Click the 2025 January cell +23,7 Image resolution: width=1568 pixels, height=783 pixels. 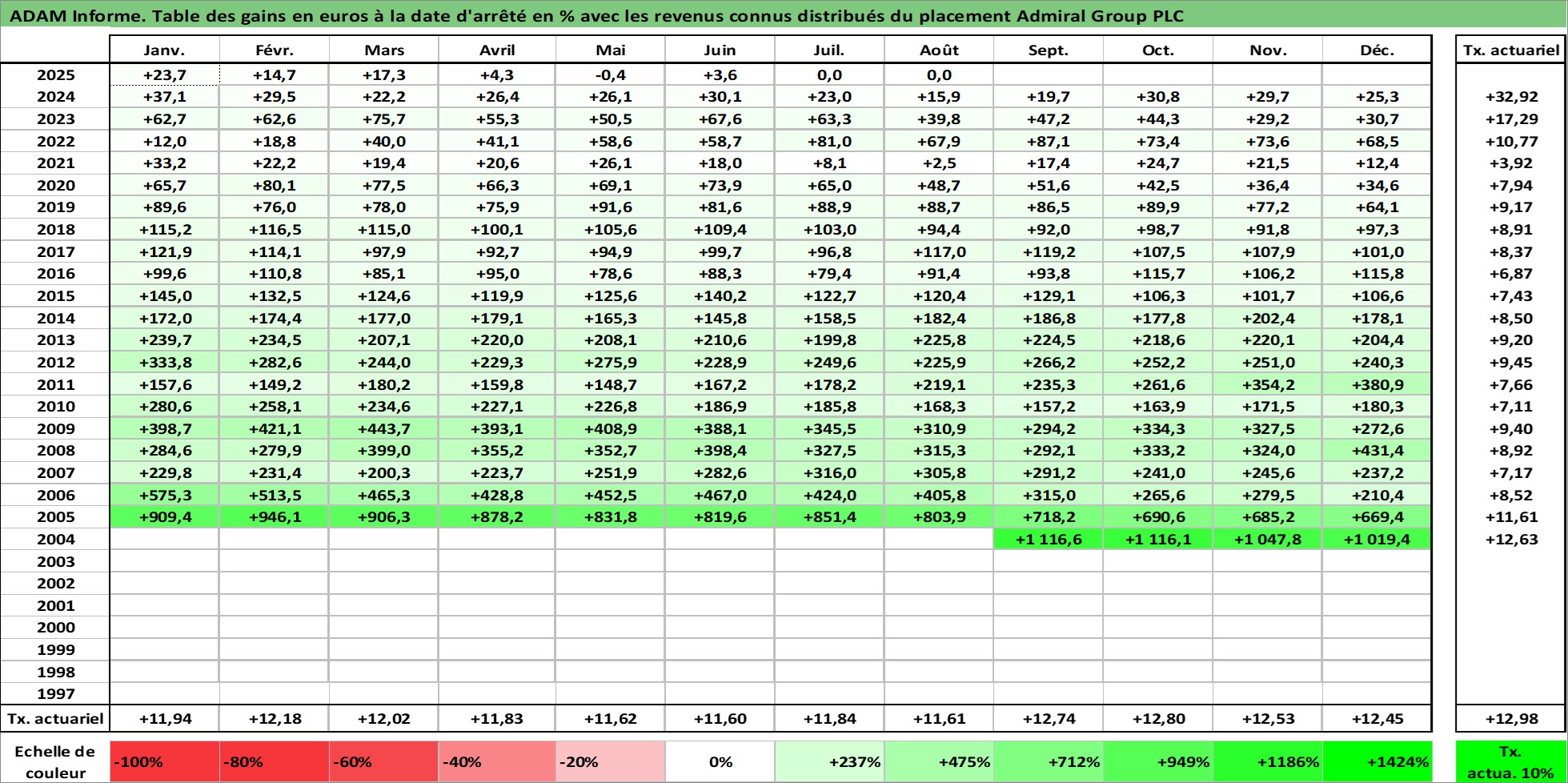(x=164, y=74)
